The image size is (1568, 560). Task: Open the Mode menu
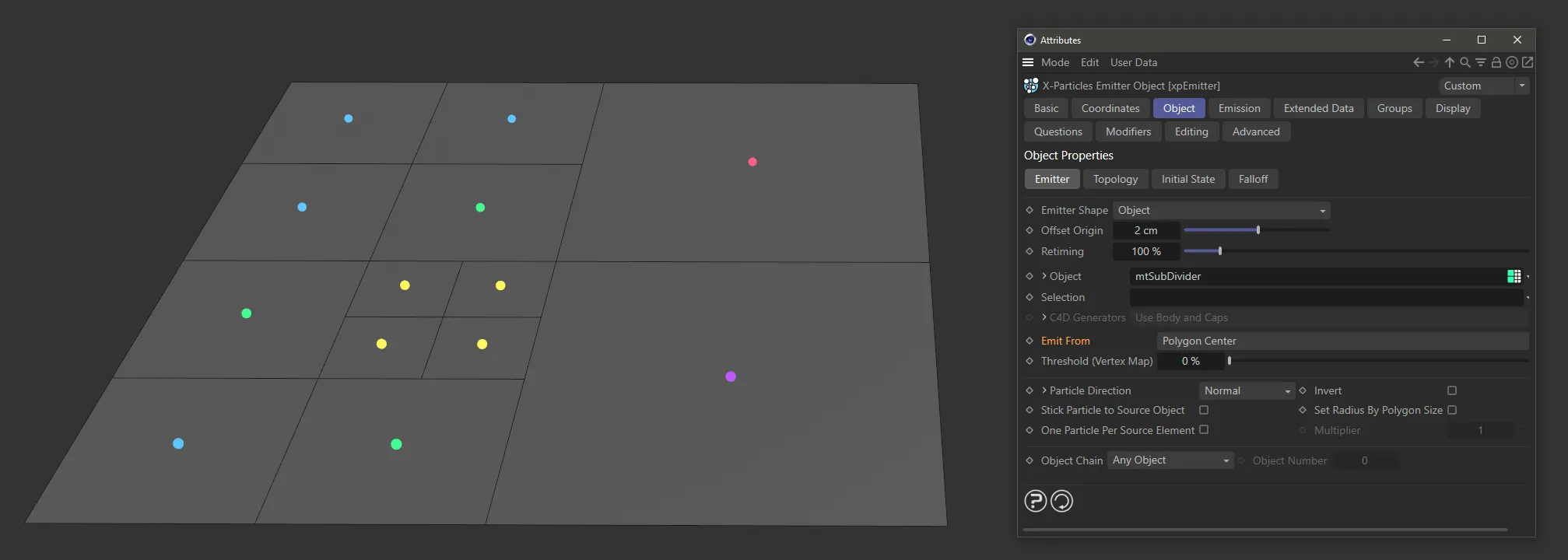(1055, 62)
